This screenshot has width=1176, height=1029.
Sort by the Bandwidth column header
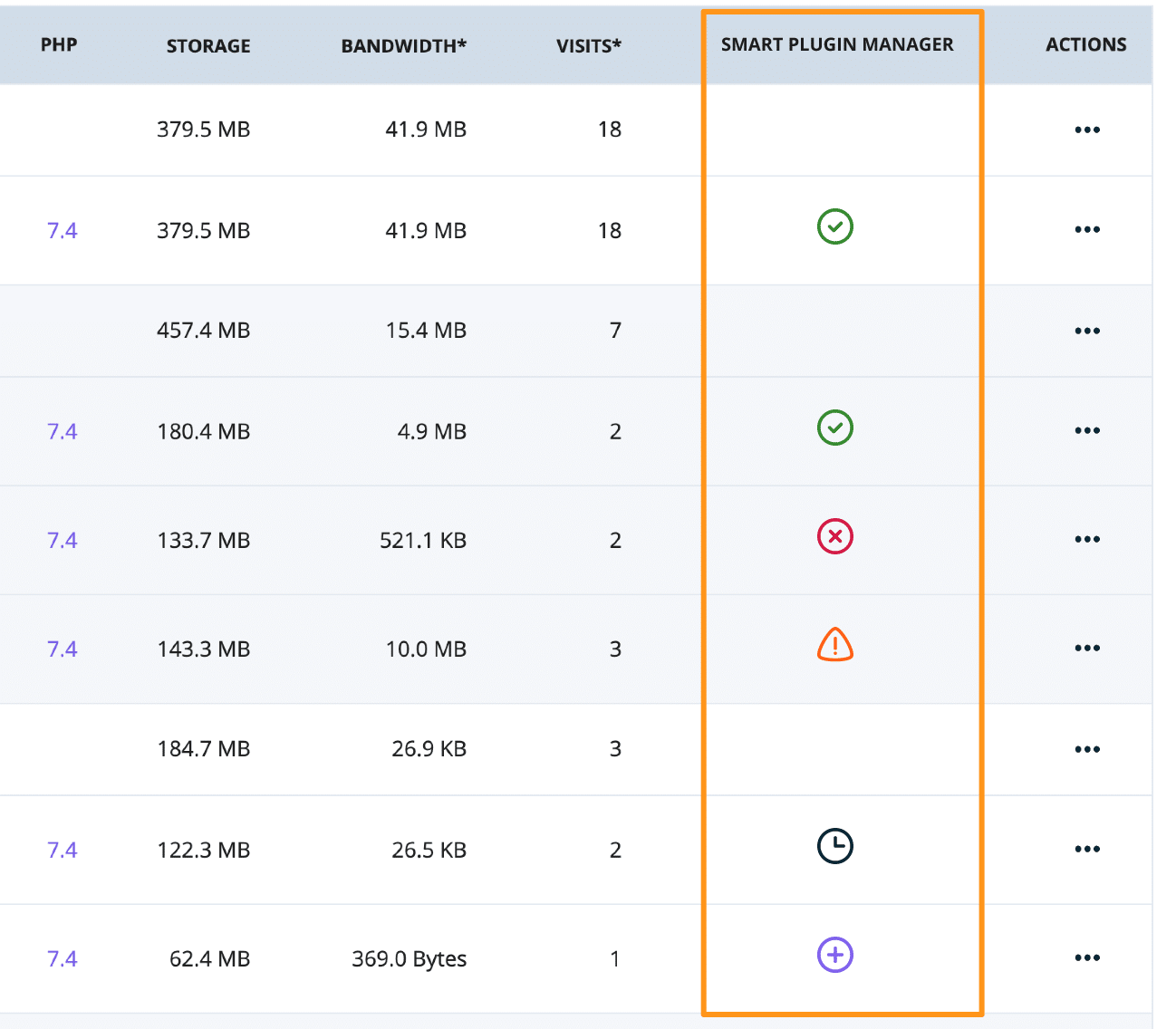(403, 45)
